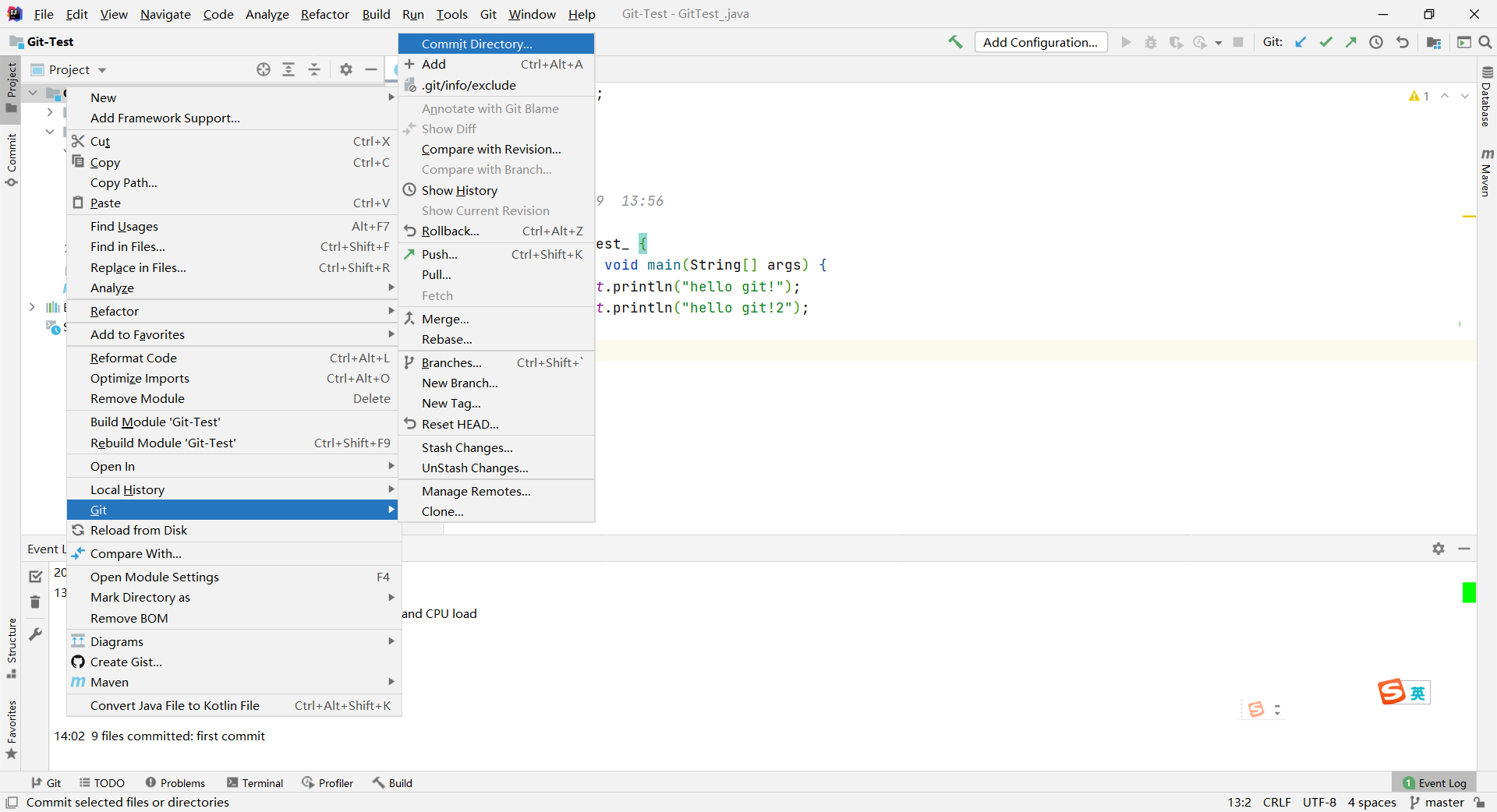Click Mark all as read icon in Event Log
1497x812 pixels.
pyautogui.click(x=35, y=577)
